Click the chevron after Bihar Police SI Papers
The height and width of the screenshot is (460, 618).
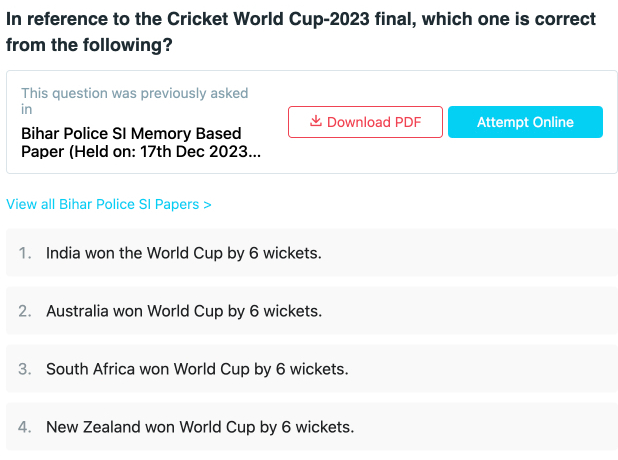pos(207,205)
